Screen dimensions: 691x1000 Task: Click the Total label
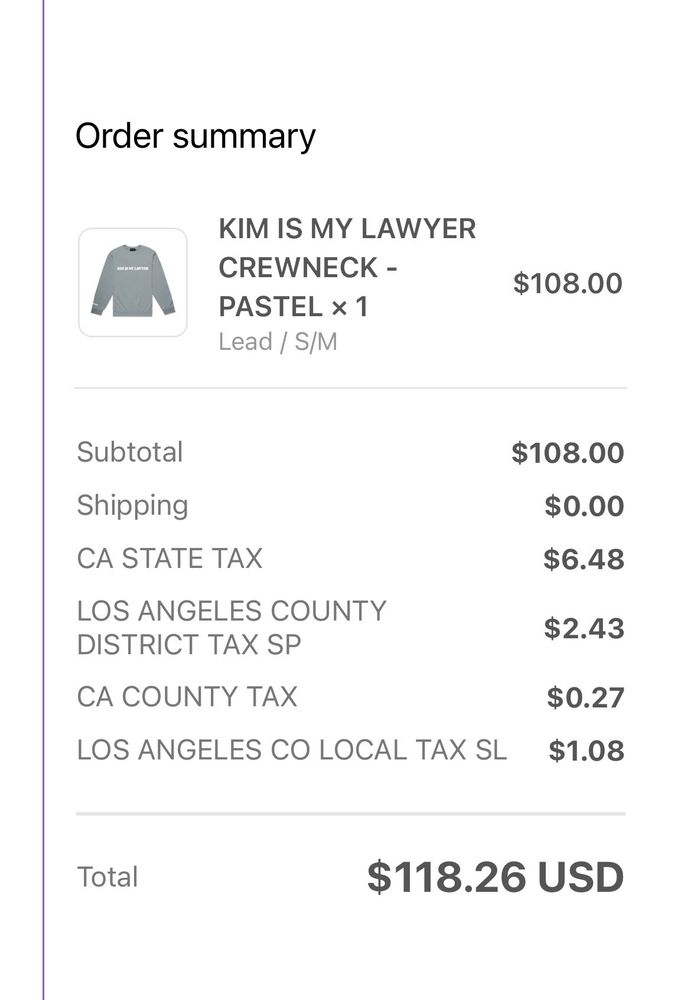(x=108, y=877)
